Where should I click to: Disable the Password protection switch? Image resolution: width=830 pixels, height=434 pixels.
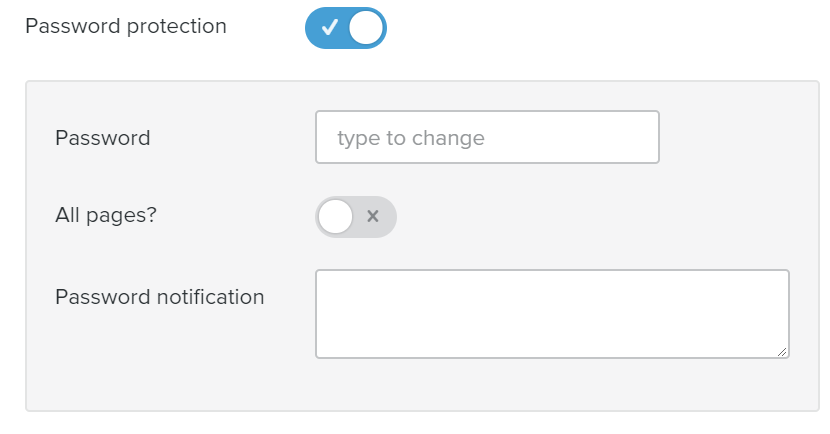(x=345, y=28)
